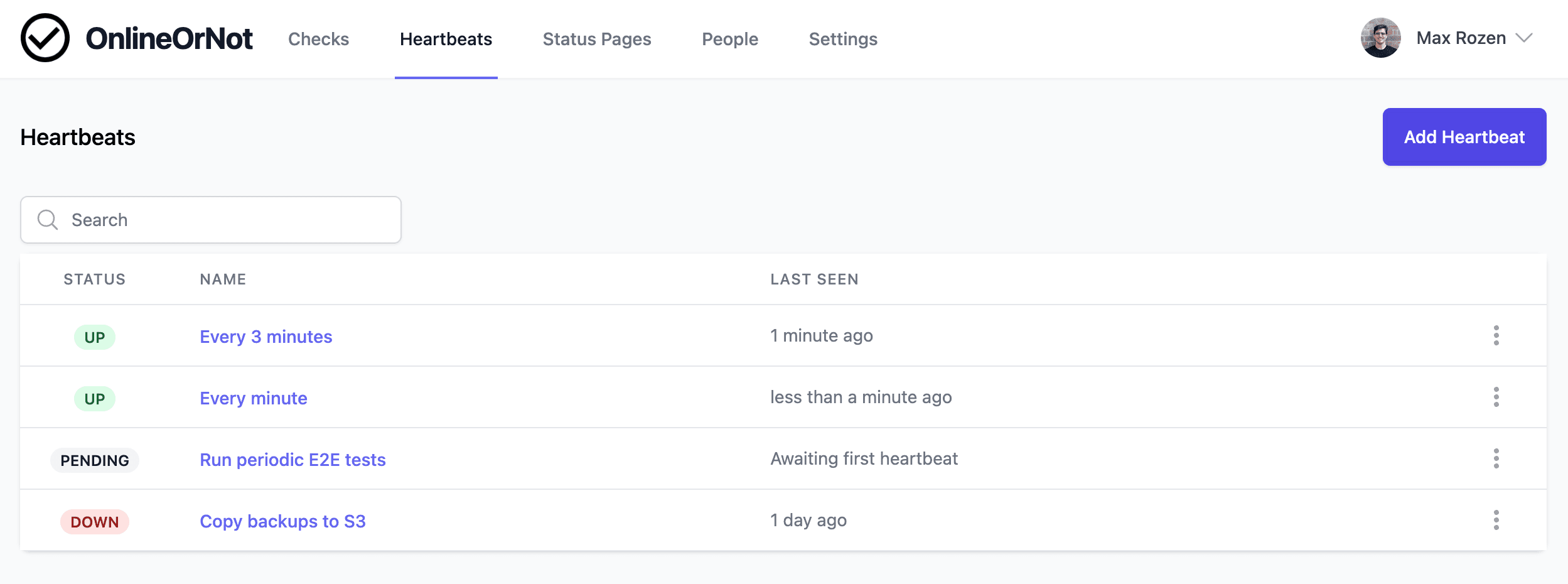Click the Search input field

210,219
